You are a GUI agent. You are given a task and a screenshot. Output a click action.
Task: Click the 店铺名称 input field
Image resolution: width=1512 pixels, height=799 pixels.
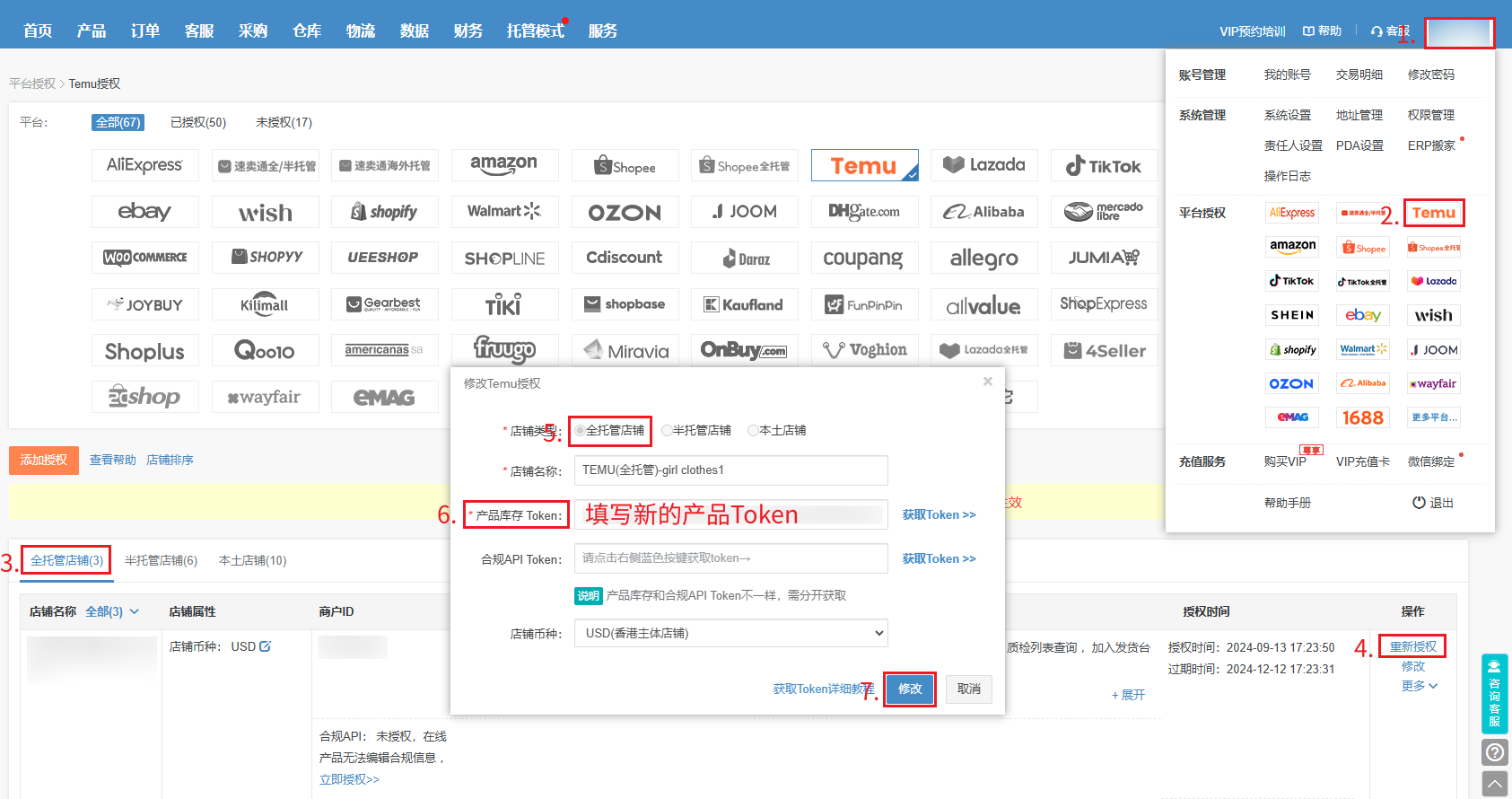click(731, 470)
